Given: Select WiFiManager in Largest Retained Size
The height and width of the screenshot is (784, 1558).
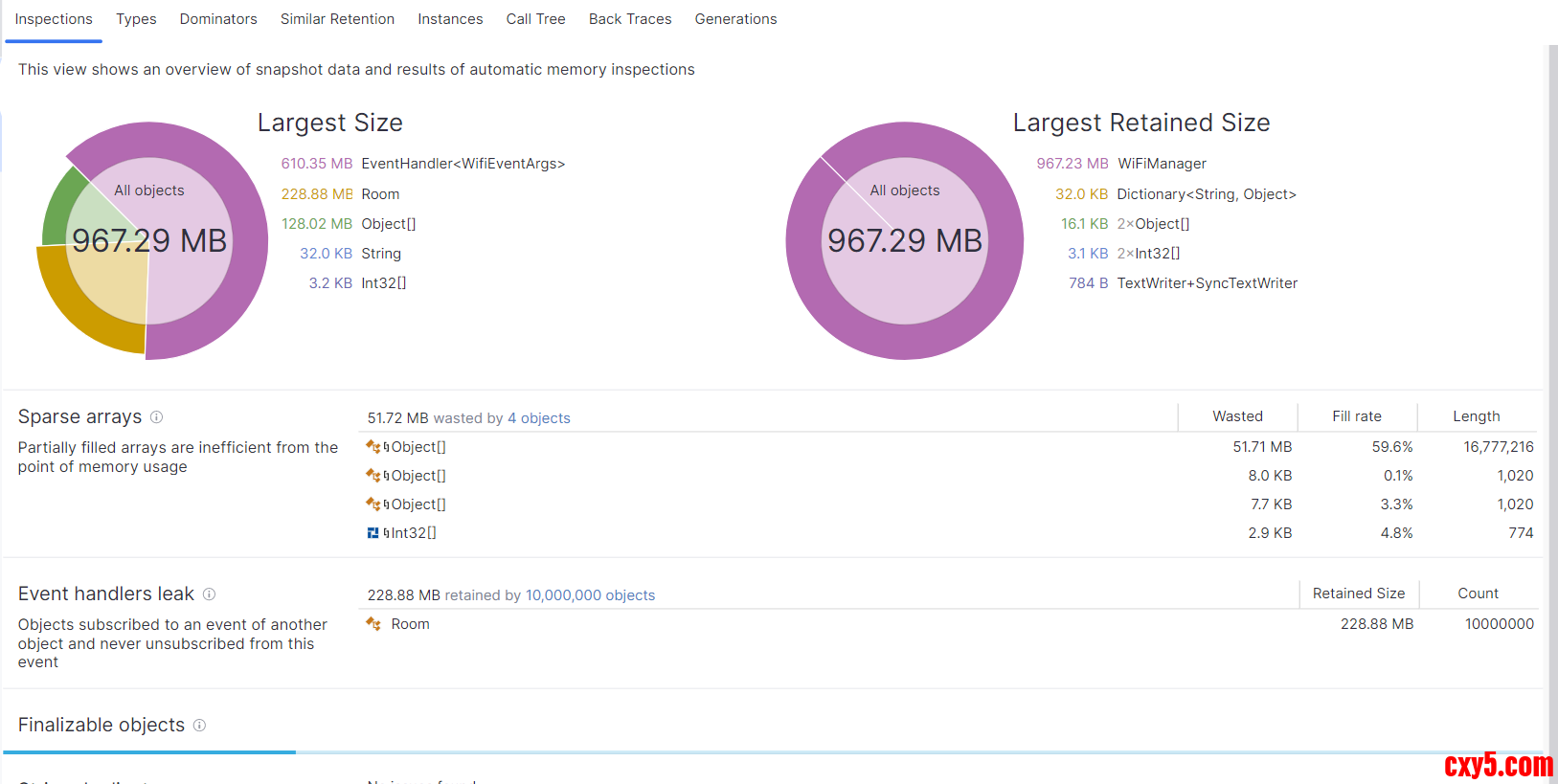Looking at the screenshot, I should 1162,164.
